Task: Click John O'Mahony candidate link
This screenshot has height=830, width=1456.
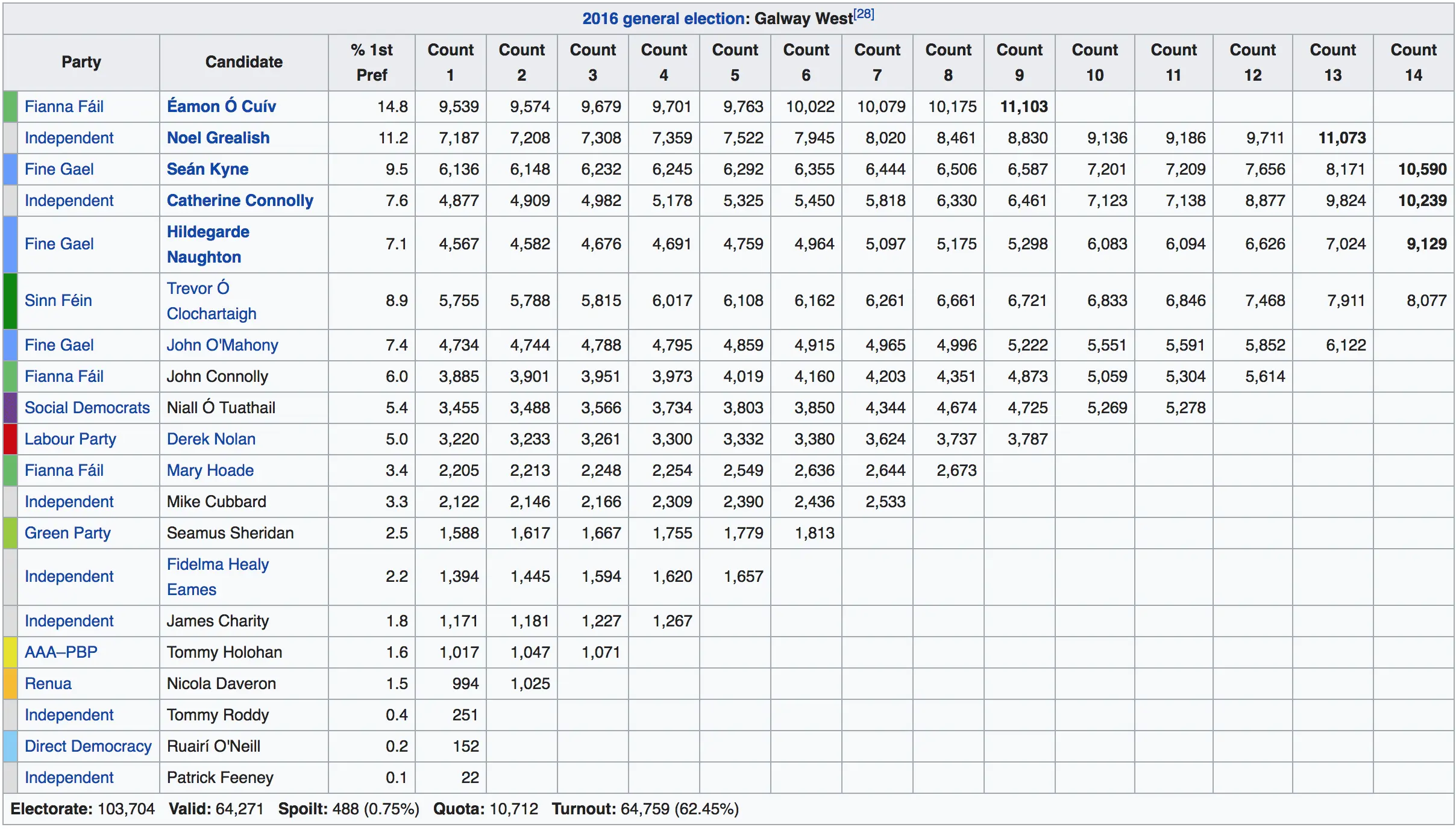Action: click(x=222, y=345)
